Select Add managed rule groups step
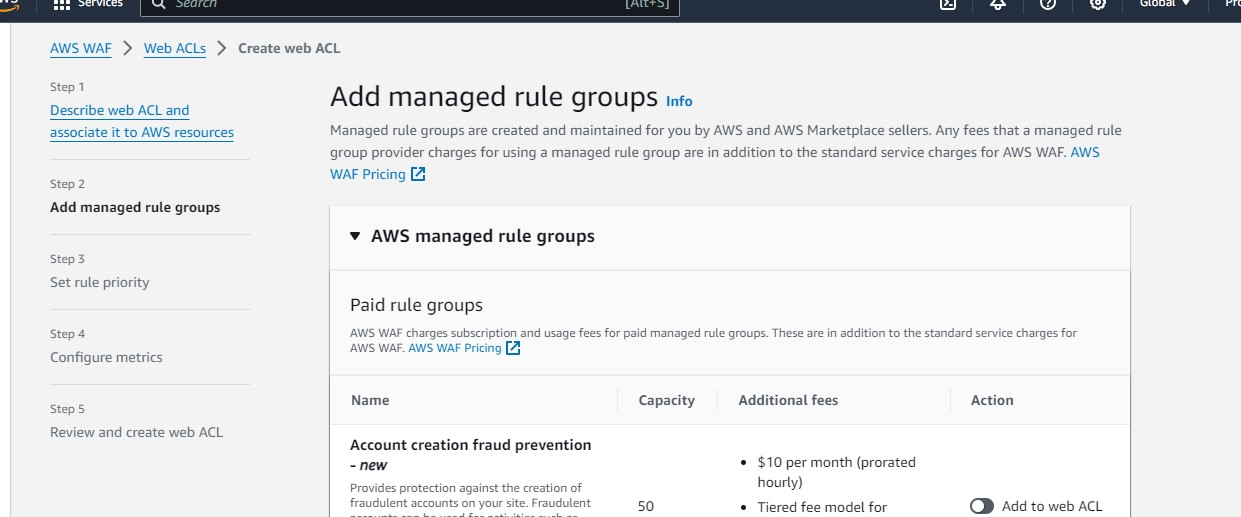The height and width of the screenshot is (517, 1241). tap(135, 208)
